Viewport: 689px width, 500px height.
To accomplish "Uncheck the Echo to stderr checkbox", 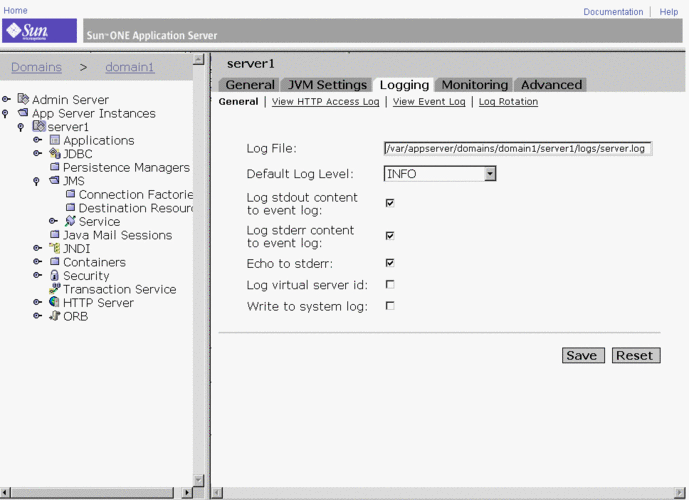I will [390, 263].
